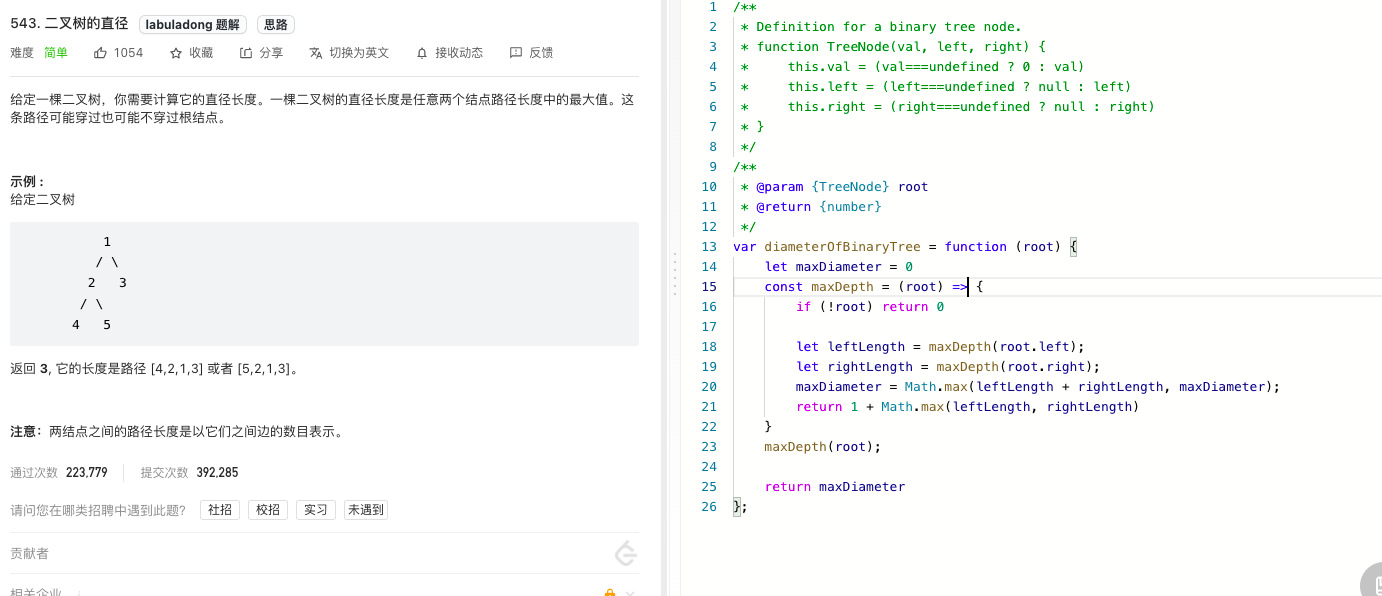Click the 1054 like count
Image resolution: width=1382 pixels, height=596 pixels.
[128, 53]
